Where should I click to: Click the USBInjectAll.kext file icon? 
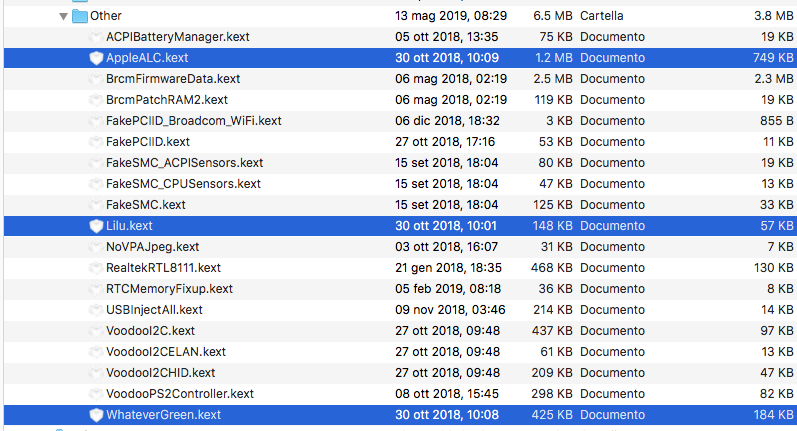click(96, 310)
